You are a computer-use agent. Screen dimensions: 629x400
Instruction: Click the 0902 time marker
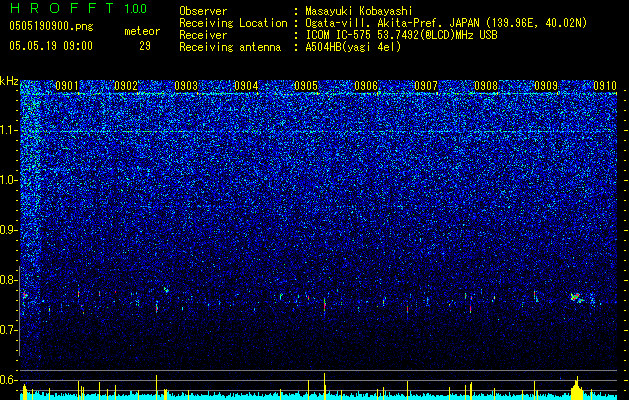[x=126, y=86]
